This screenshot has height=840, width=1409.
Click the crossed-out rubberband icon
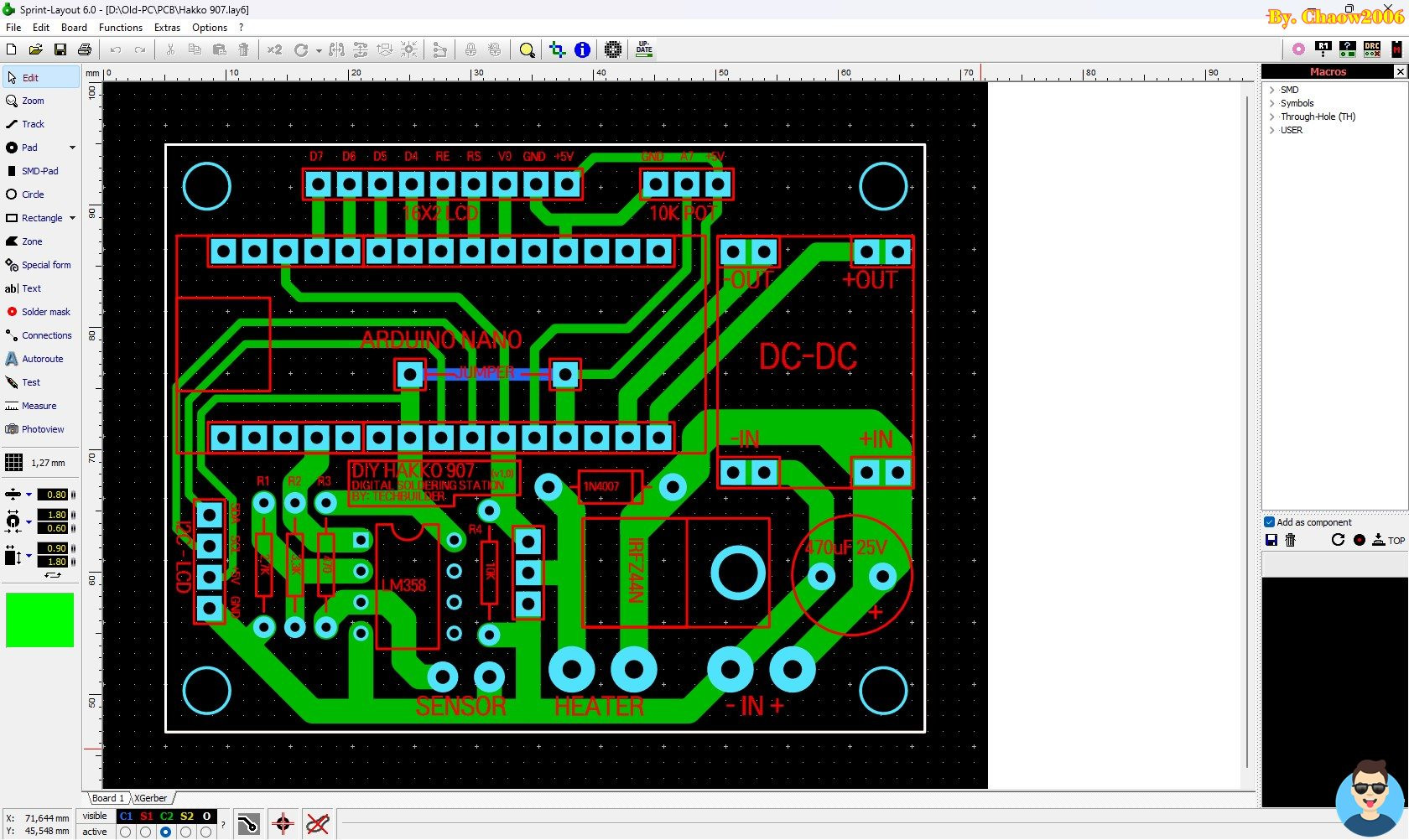tap(318, 824)
